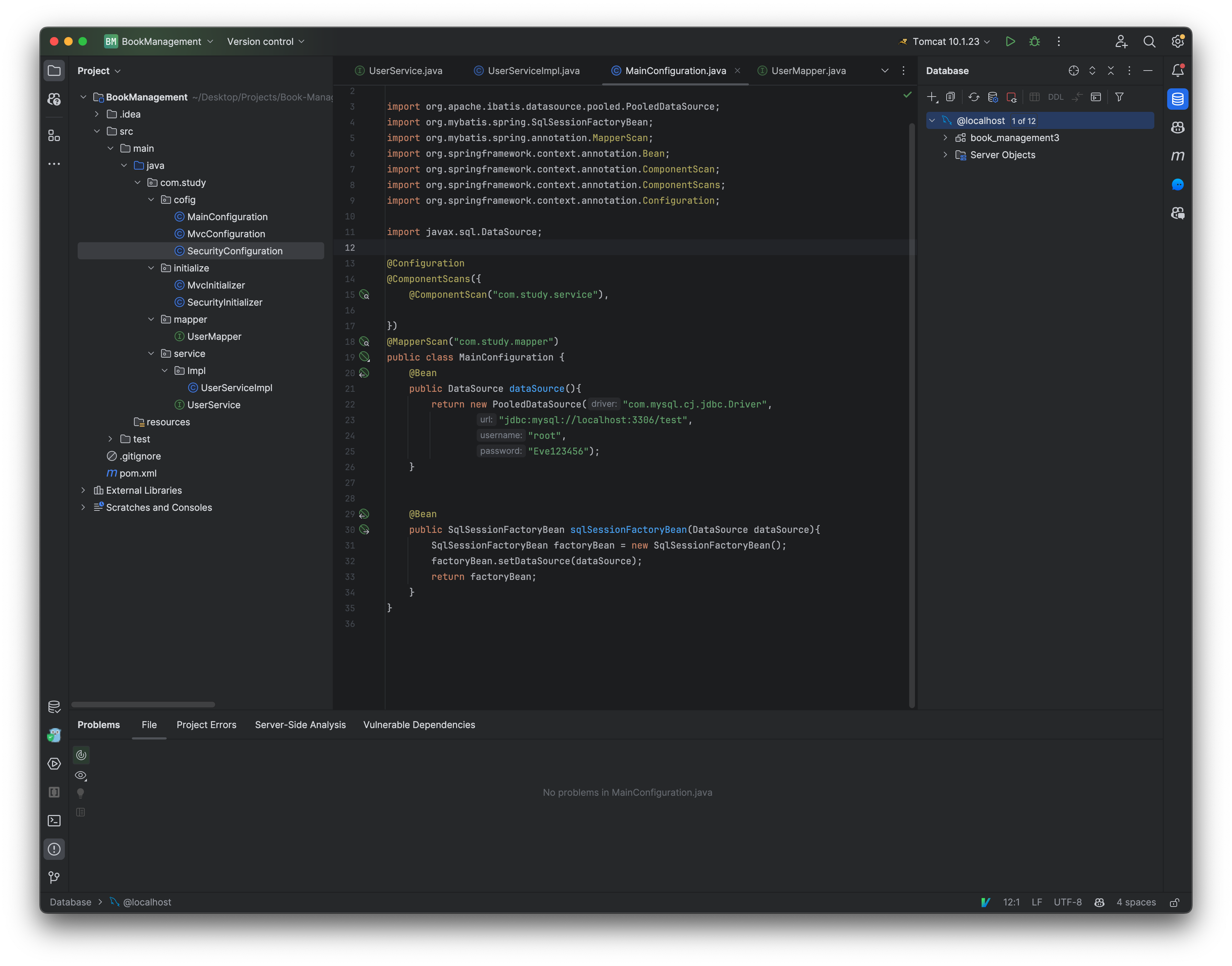Hide the Database panel with minimize dash
Viewport: 1232px width, 966px height.
pyautogui.click(x=1147, y=71)
